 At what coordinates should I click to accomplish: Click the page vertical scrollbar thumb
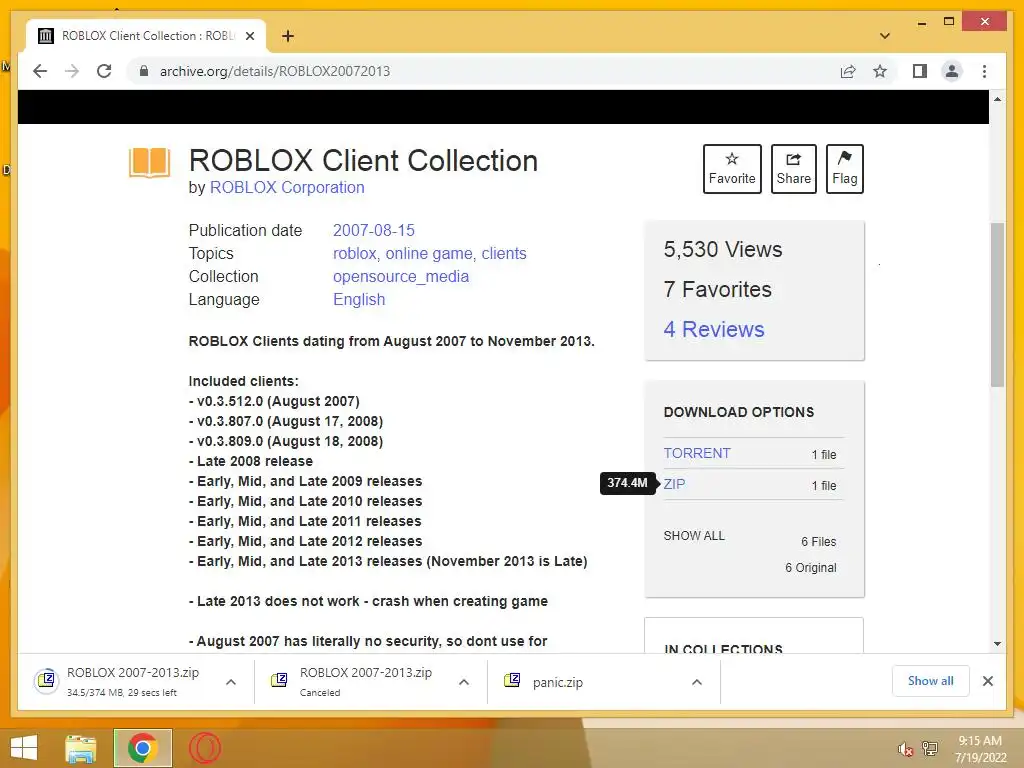click(997, 305)
